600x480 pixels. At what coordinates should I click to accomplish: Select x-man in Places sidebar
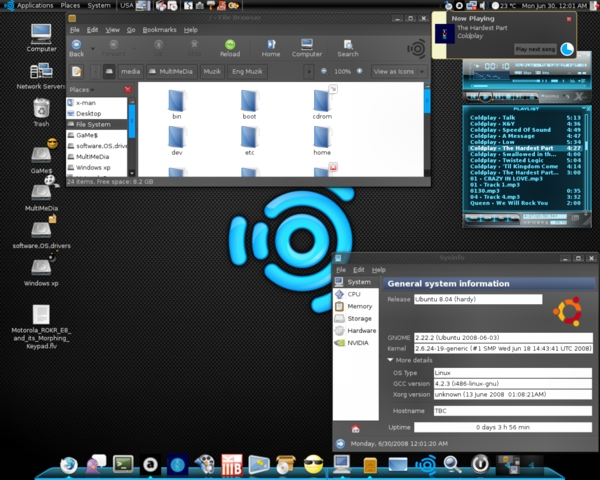coord(96,103)
